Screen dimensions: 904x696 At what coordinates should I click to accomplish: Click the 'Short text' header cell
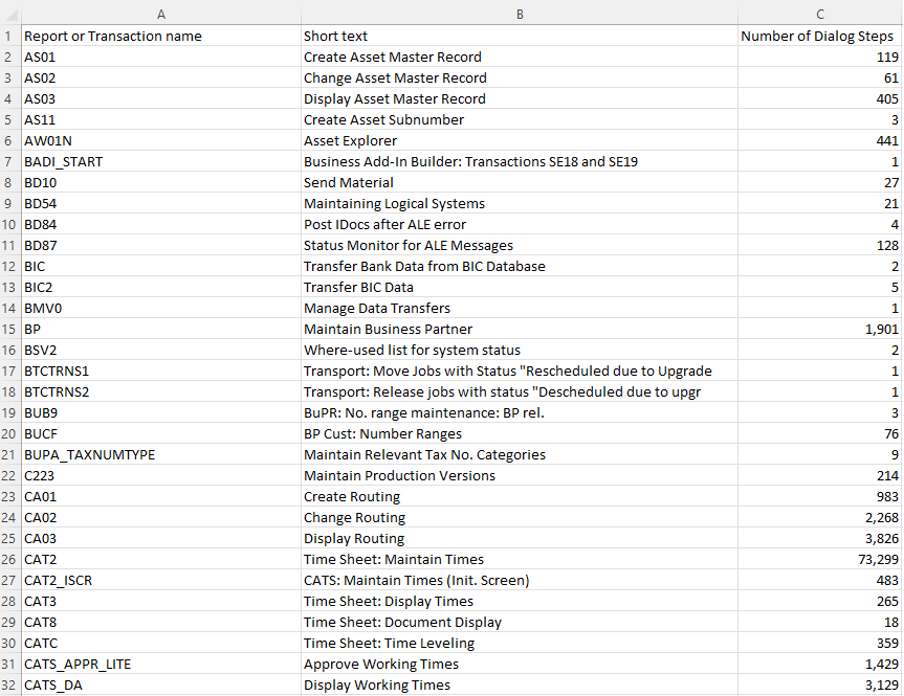tap(336, 36)
